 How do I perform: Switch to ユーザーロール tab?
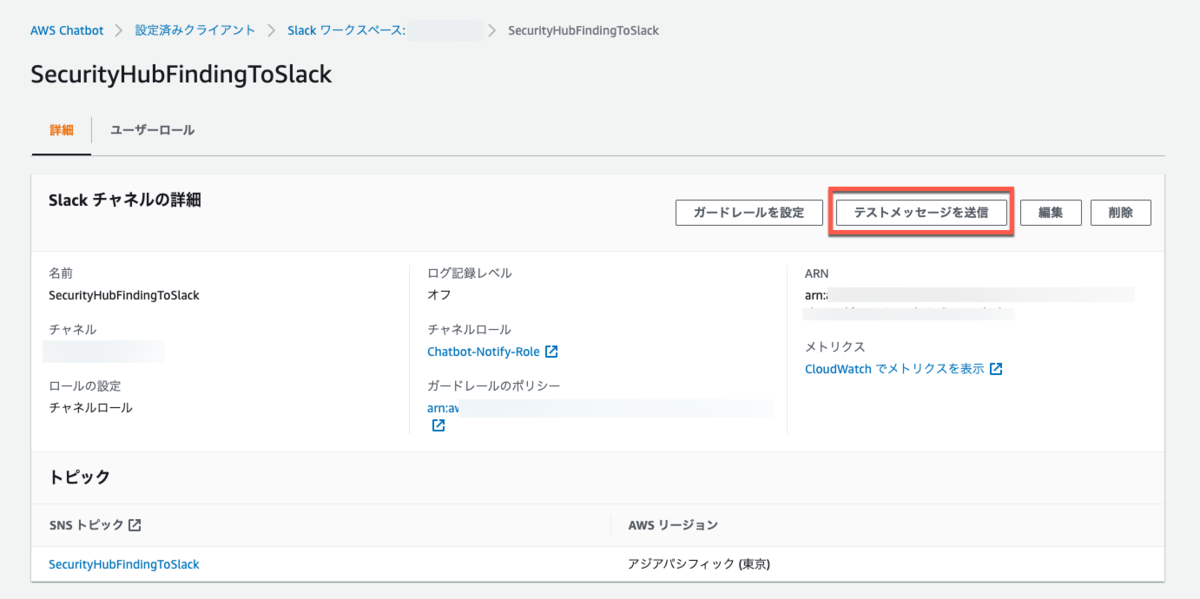pyautogui.click(x=152, y=130)
